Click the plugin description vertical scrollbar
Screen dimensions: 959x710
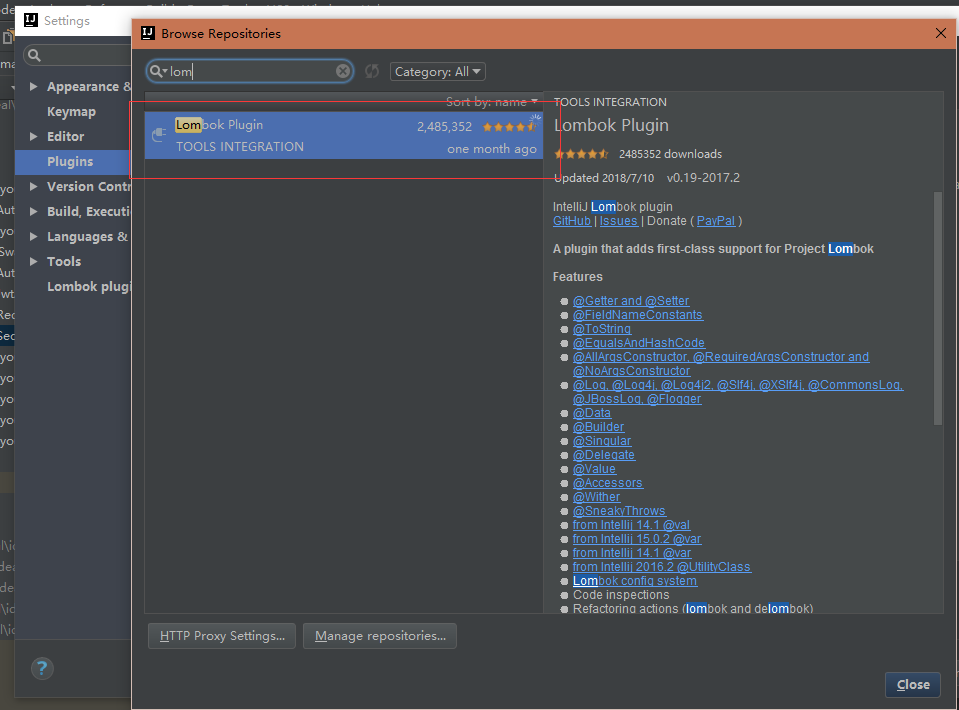938,308
